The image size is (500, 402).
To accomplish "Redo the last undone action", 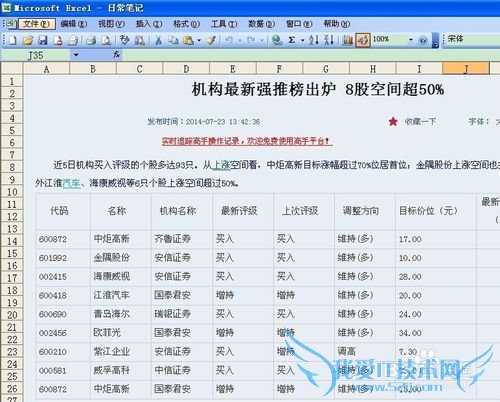I will pyautogui.click(x=251, y=40).
